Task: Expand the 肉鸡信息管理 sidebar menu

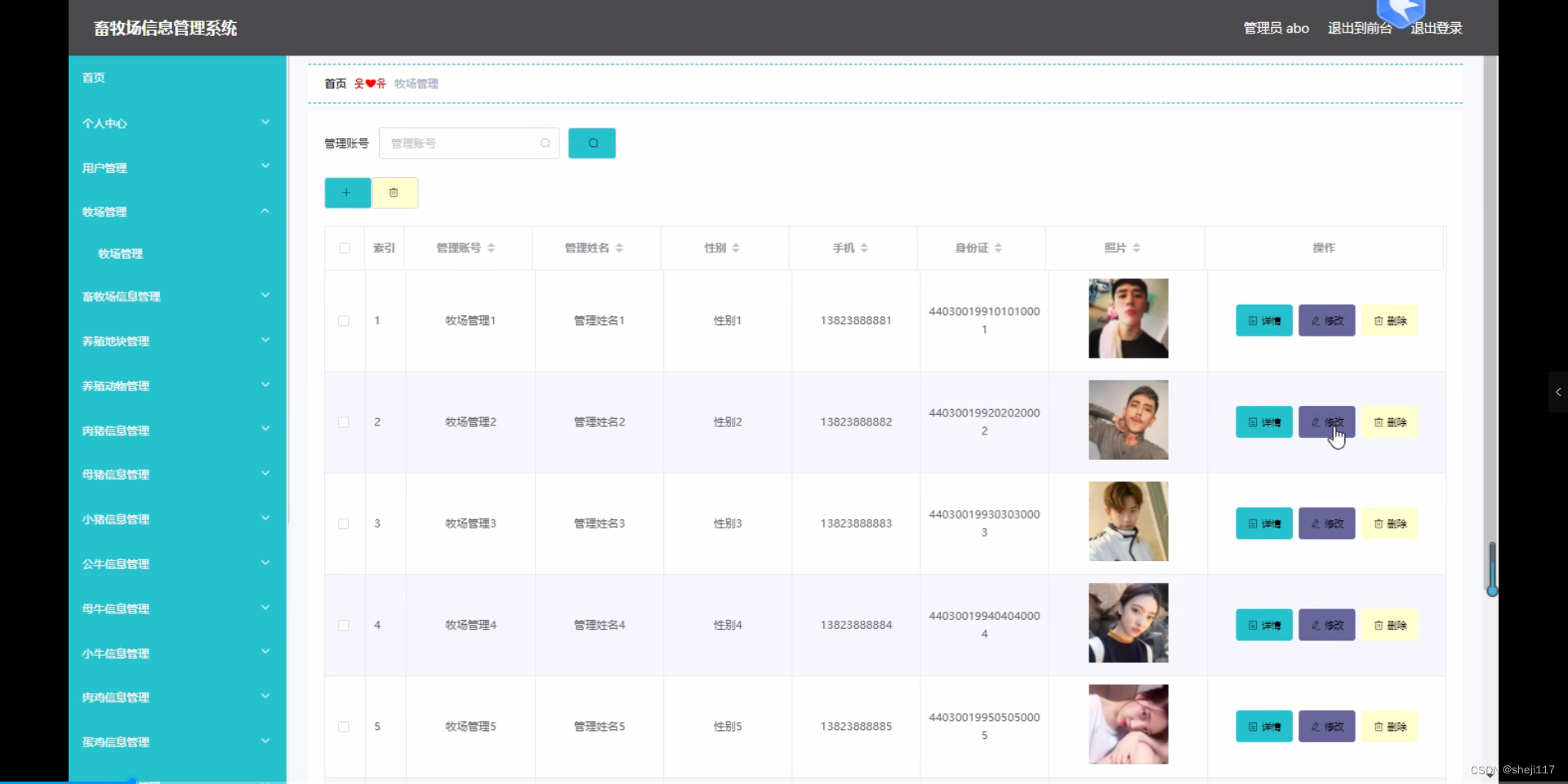Action: 177,697
